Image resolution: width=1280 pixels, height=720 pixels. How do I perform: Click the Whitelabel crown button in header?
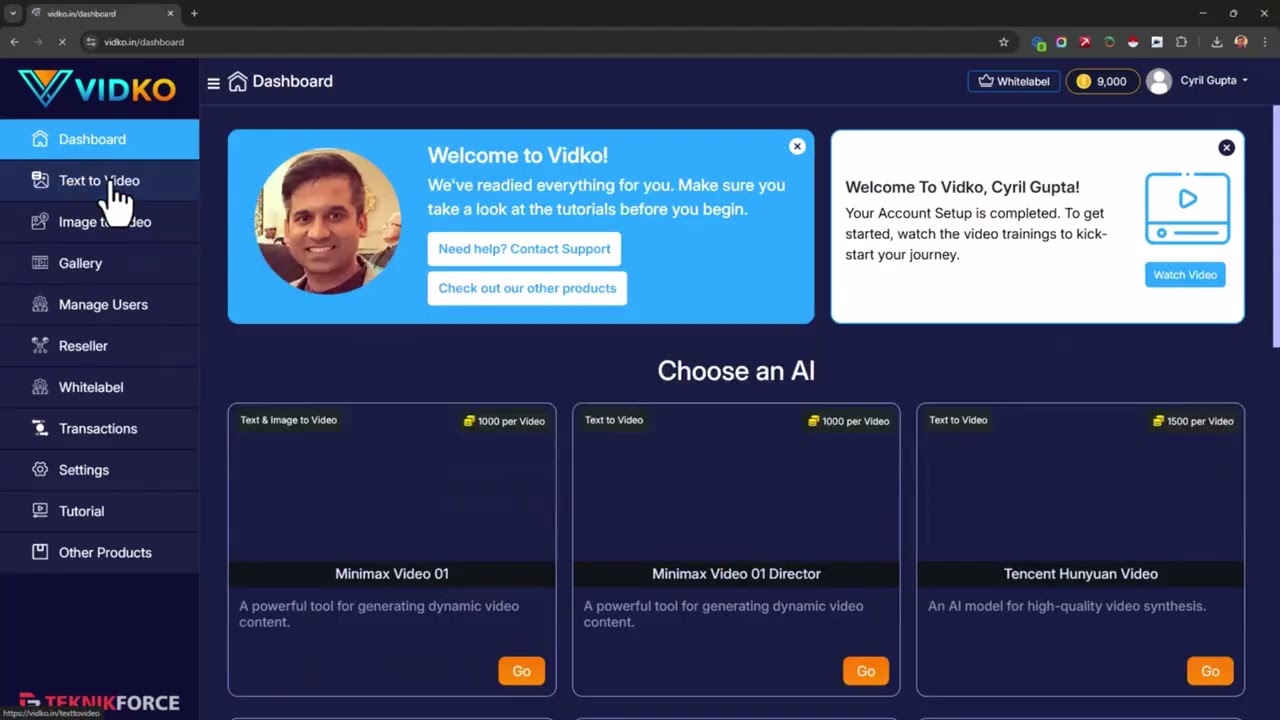point(1014,81)
